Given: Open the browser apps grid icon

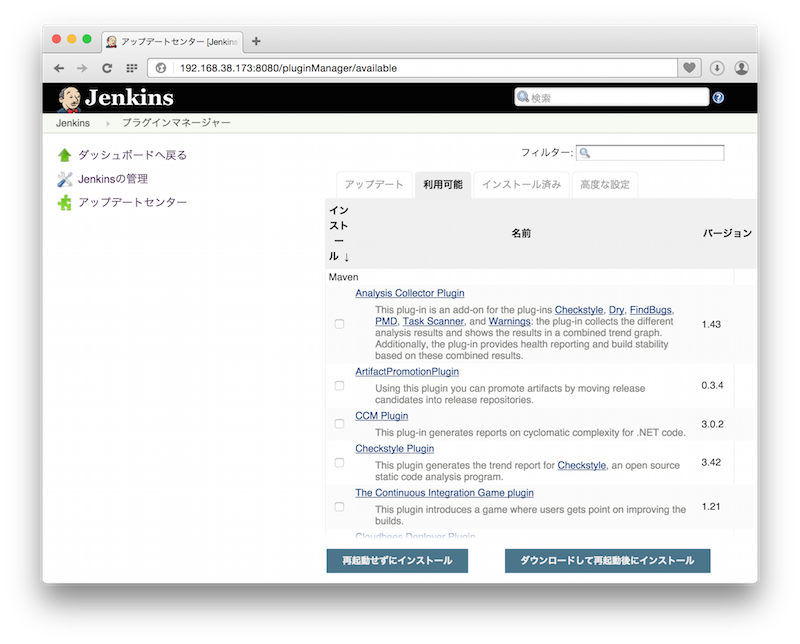Looking at the screenshot, I should point(131,68).
